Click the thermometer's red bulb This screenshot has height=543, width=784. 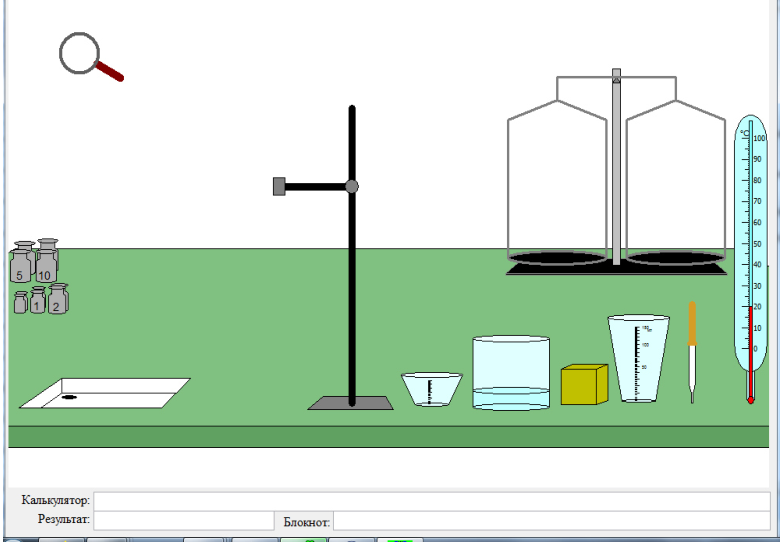point(750,400)
